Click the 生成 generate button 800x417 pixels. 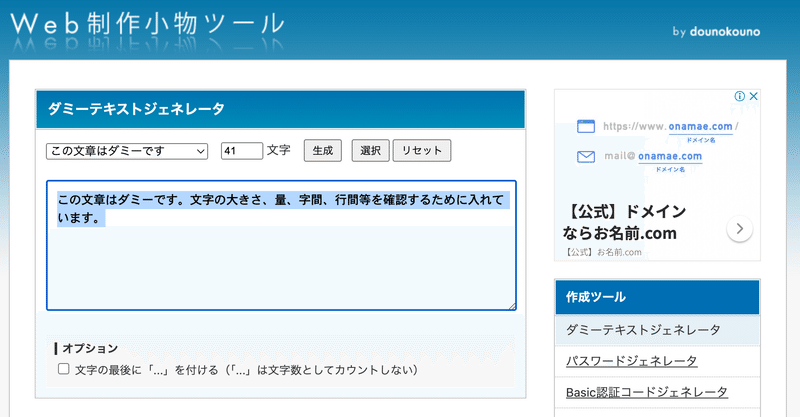(322, 151)
